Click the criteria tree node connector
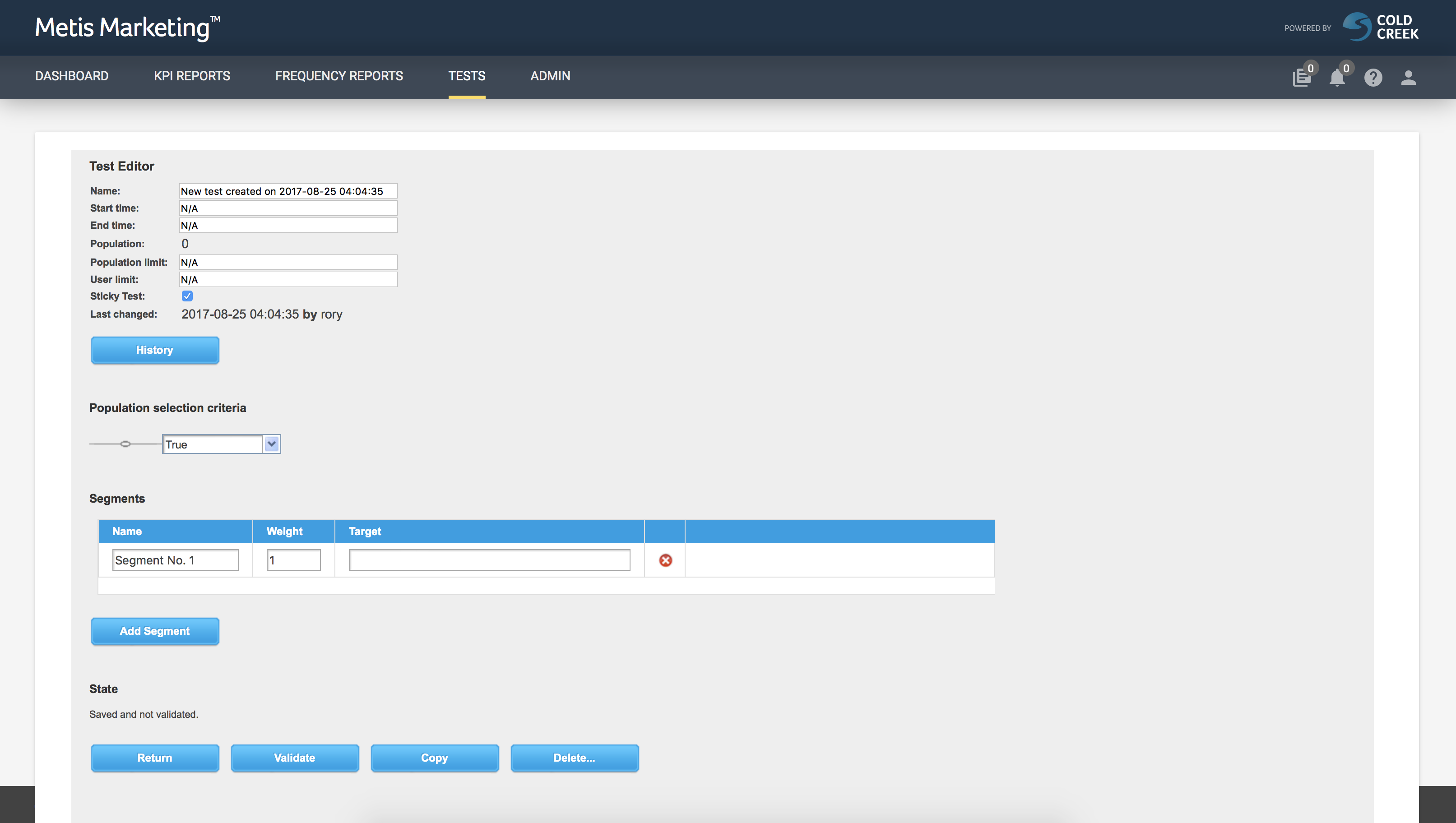 (125, 444)
